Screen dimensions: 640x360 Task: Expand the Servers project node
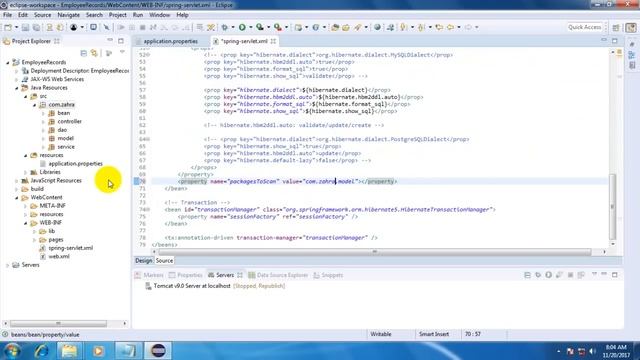(7, 265)
